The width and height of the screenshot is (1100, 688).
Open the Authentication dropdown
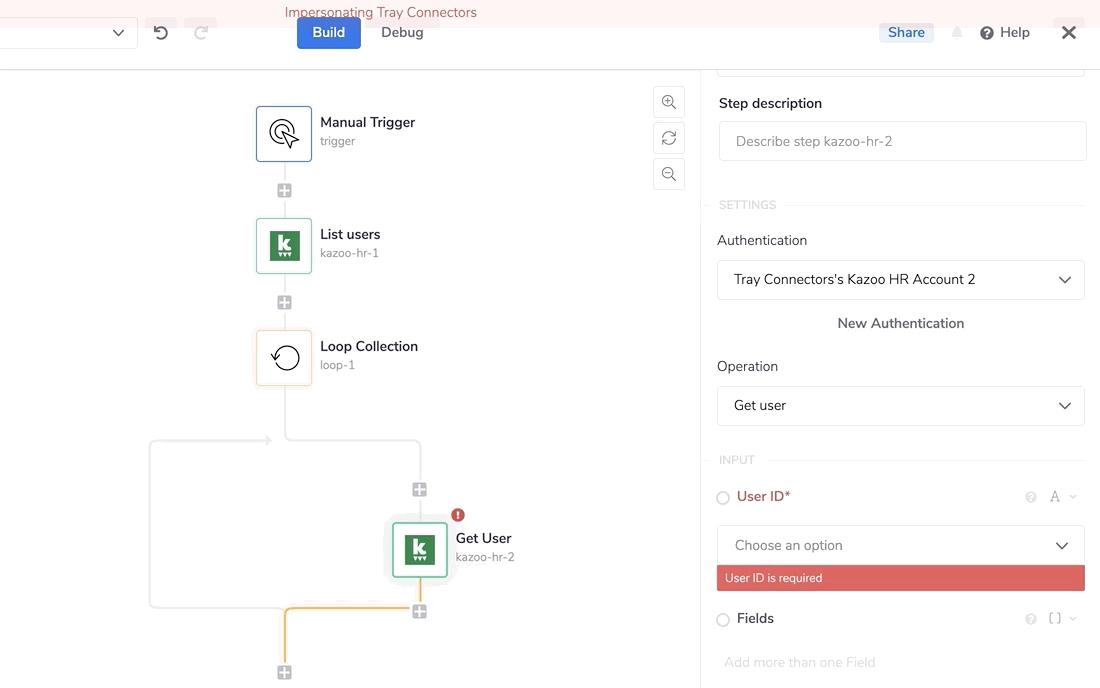click(900, 280)
